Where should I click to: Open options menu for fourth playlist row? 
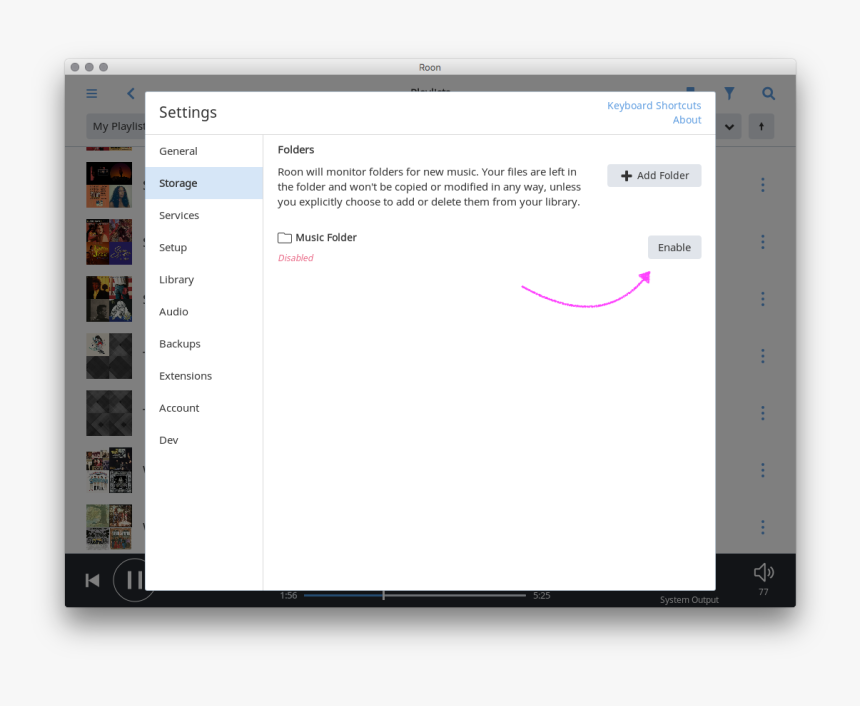click(x=762, y=356)
